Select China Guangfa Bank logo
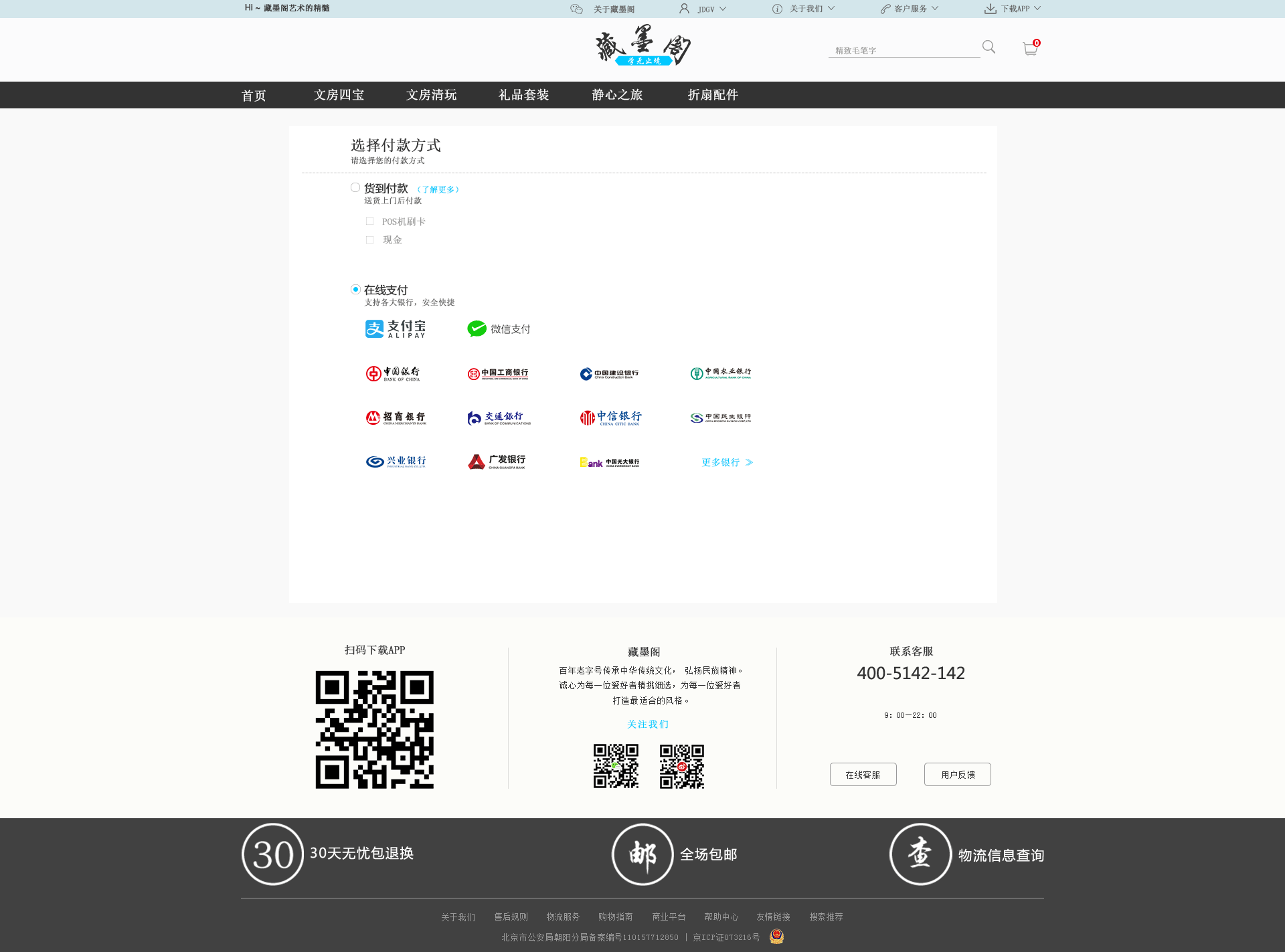 497,462
